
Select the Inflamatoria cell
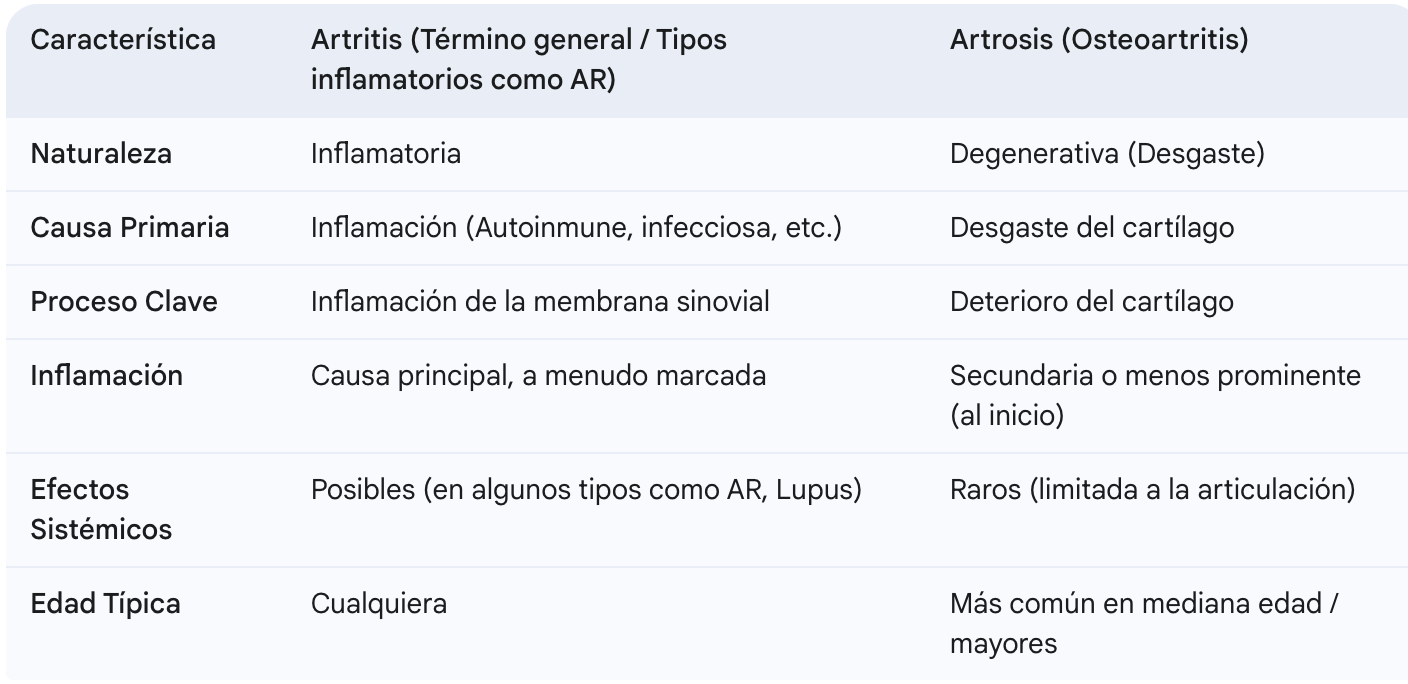click(386, 154)
